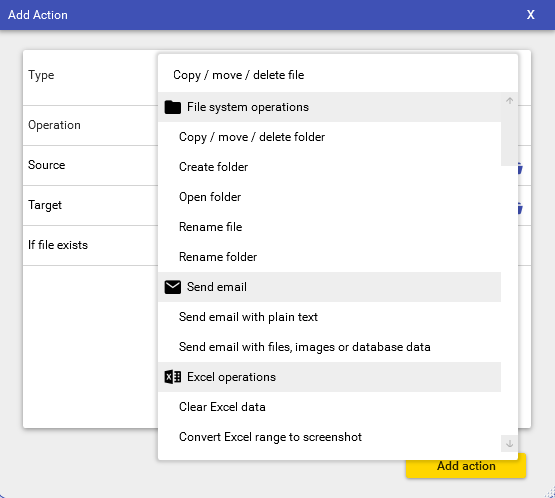
Task: Click the Excel icon beside Excel operations
Action: [173, 377]
